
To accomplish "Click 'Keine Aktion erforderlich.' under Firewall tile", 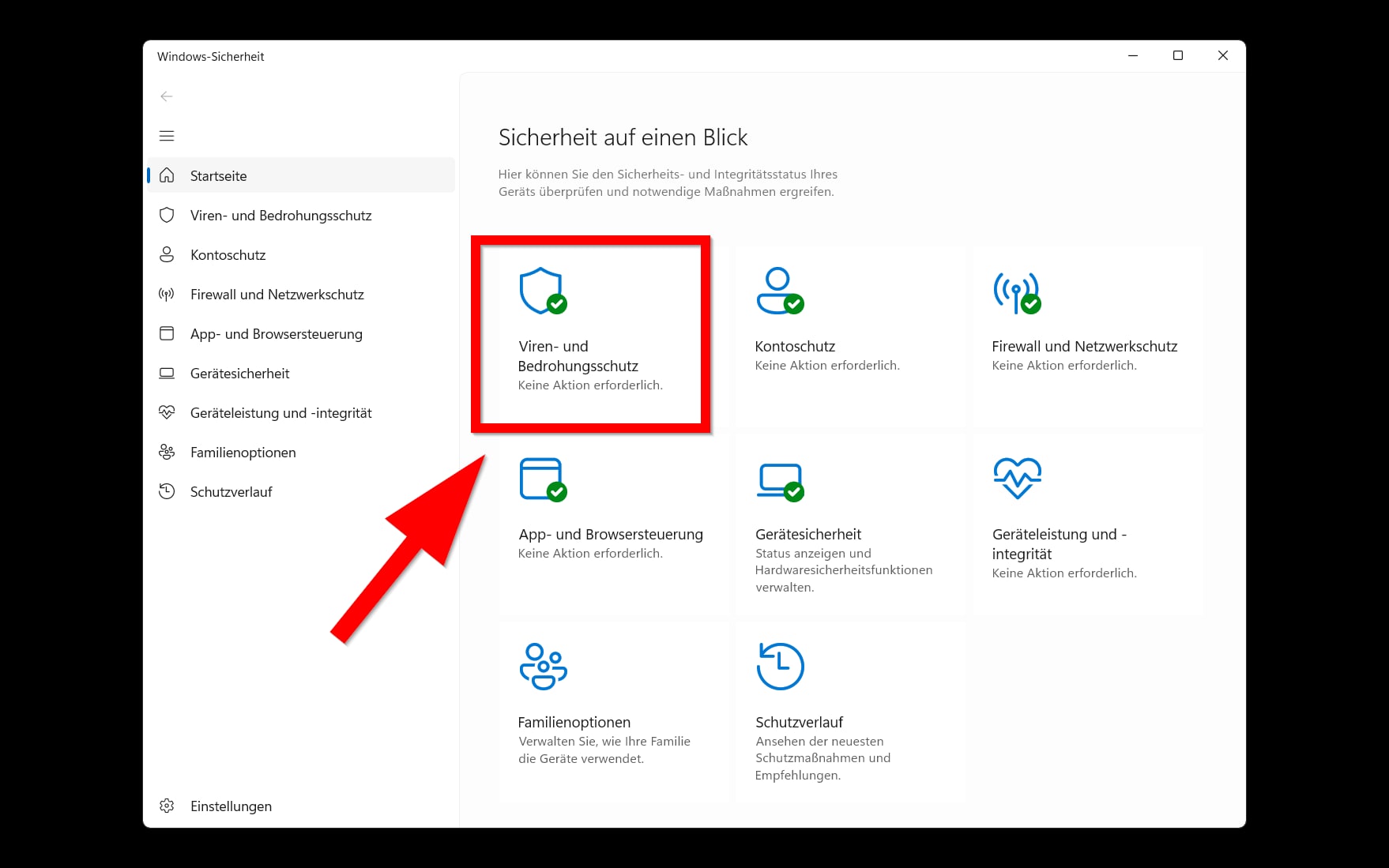I will click(x=1064, y=365).
